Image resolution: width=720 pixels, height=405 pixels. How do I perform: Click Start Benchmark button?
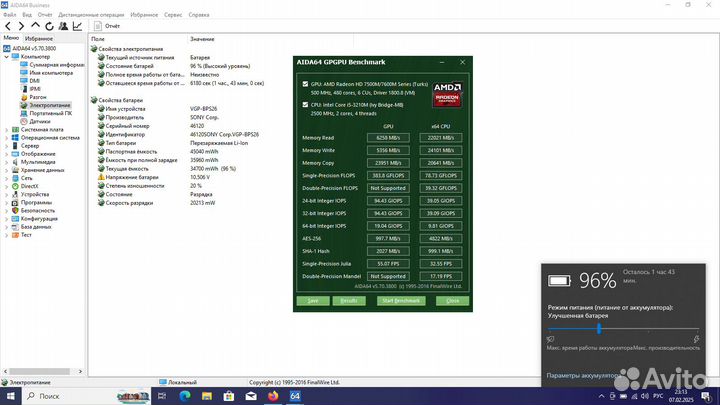point(401,301)
